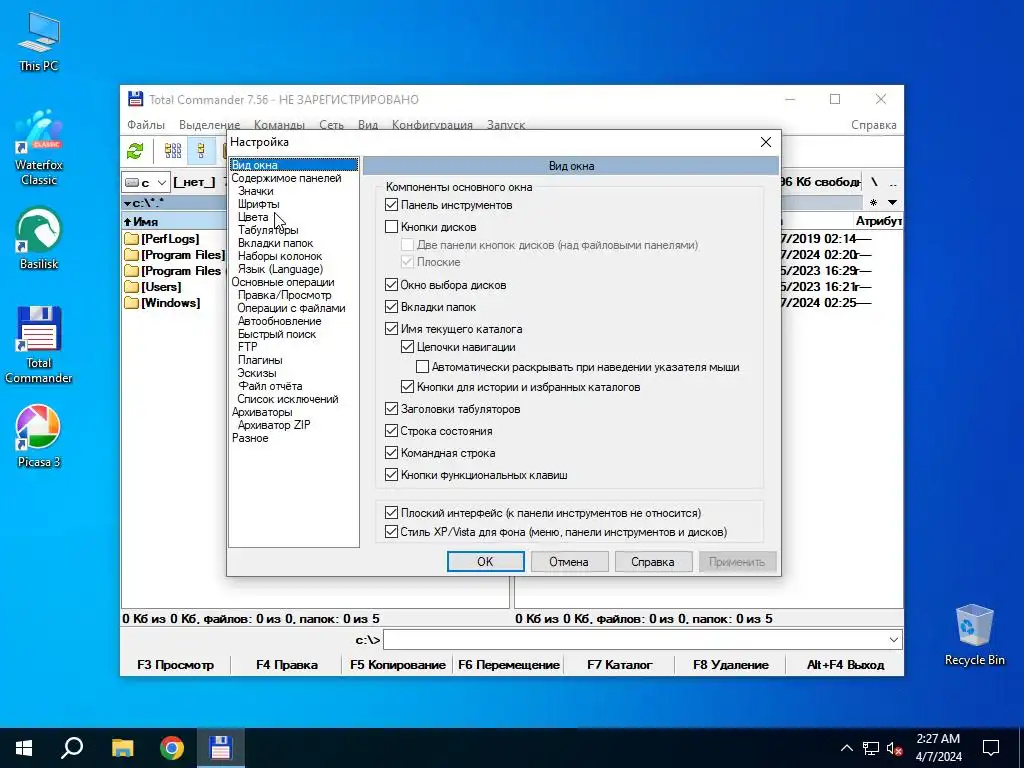Select the Users folder in file panel

point(161,287)
